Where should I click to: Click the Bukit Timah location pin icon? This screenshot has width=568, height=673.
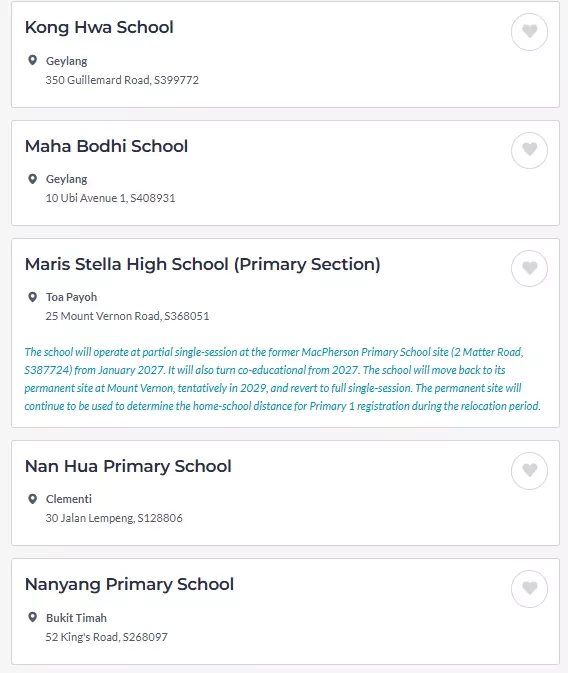click(32, 617)
